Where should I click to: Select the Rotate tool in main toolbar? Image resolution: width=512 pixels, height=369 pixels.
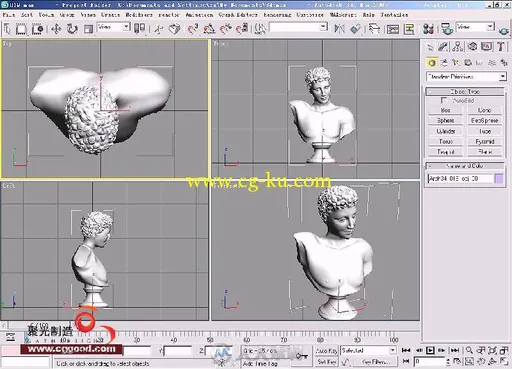(x=72, y=29)
